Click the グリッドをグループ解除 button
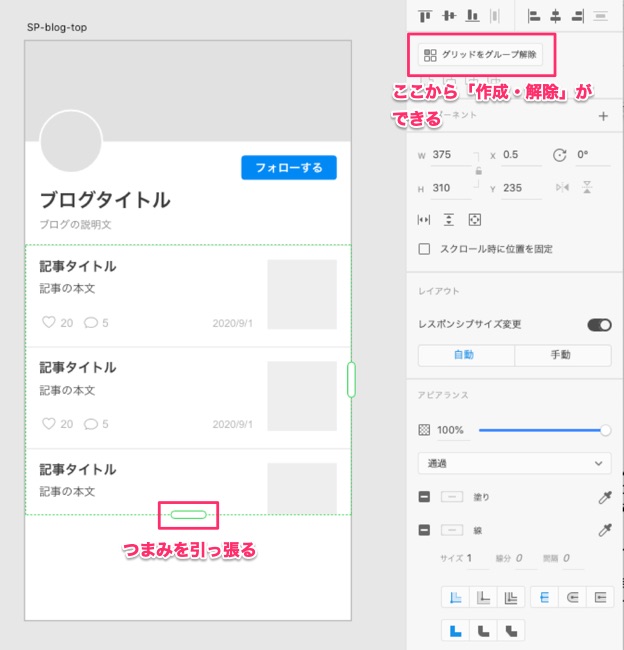The image size is (624, 650). pyautogui.click(x=481, y=55)
